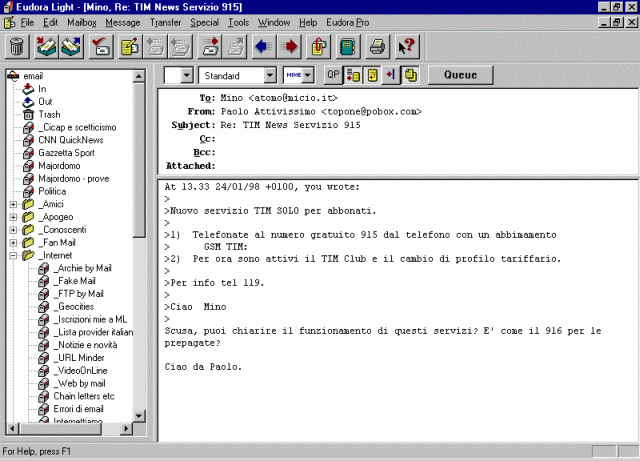The height and width of the screenshot is (461, 640).
Task: Toggle the Word Wrap button
Action: [372, 75]
